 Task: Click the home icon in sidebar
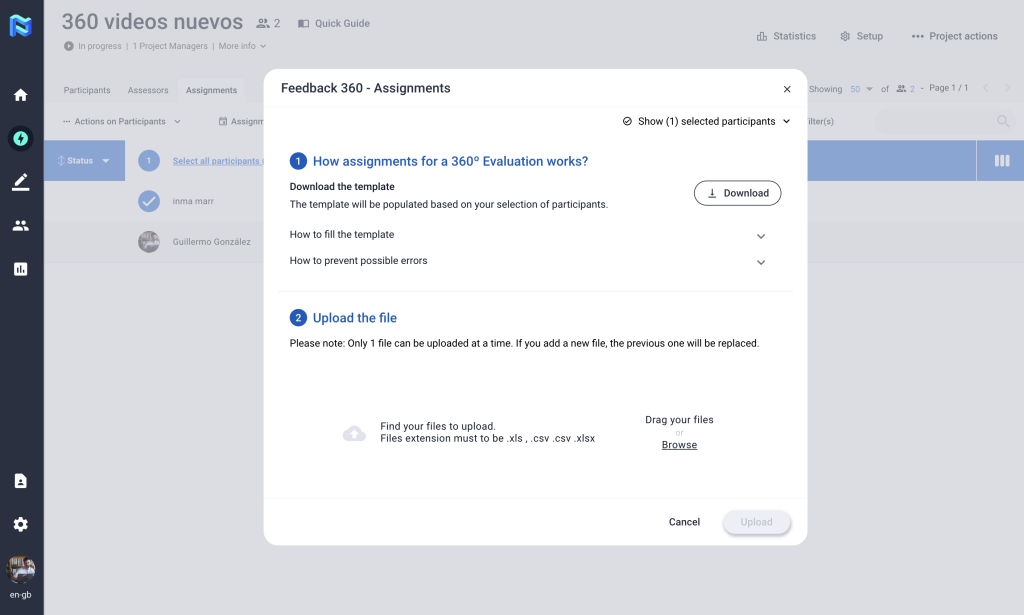click(x=20, y=95)
